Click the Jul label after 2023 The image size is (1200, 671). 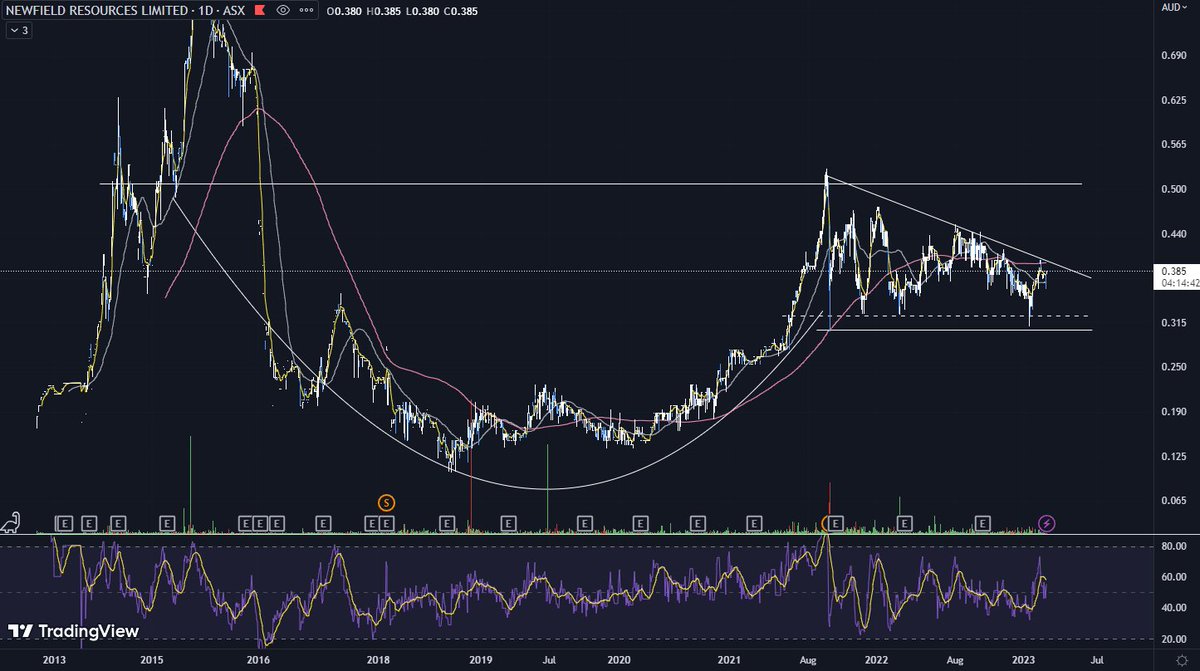coord(1097,660)
